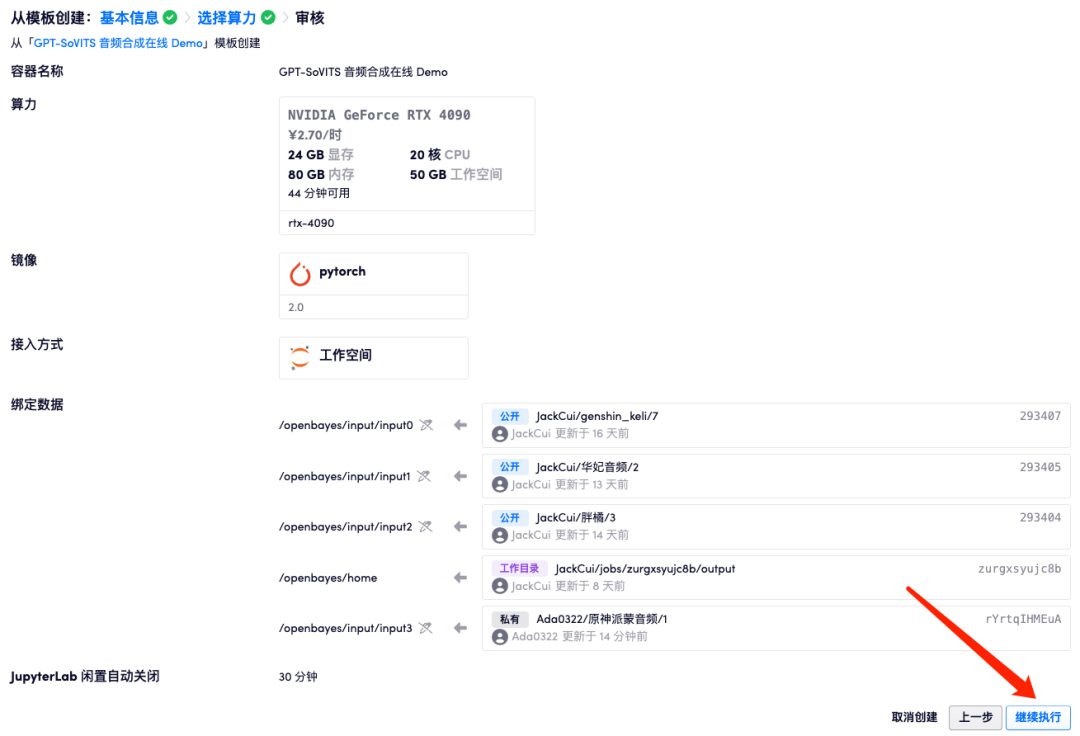Select the 审核 step label

[309, 17]
